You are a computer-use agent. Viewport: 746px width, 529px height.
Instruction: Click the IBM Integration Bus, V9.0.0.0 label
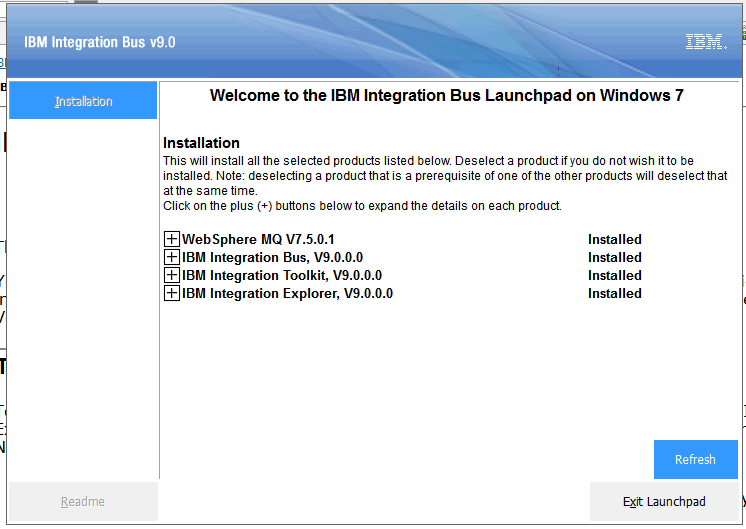(x=273, y=257)
